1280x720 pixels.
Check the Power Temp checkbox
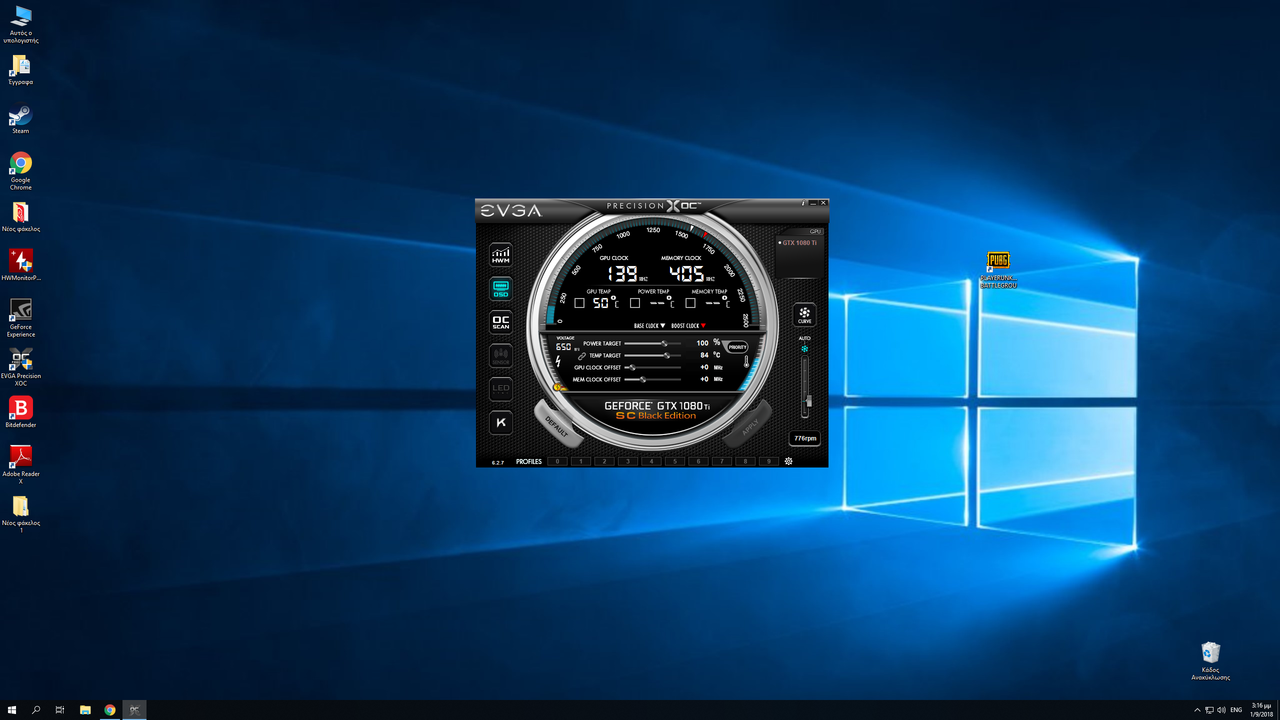[635, 302]
